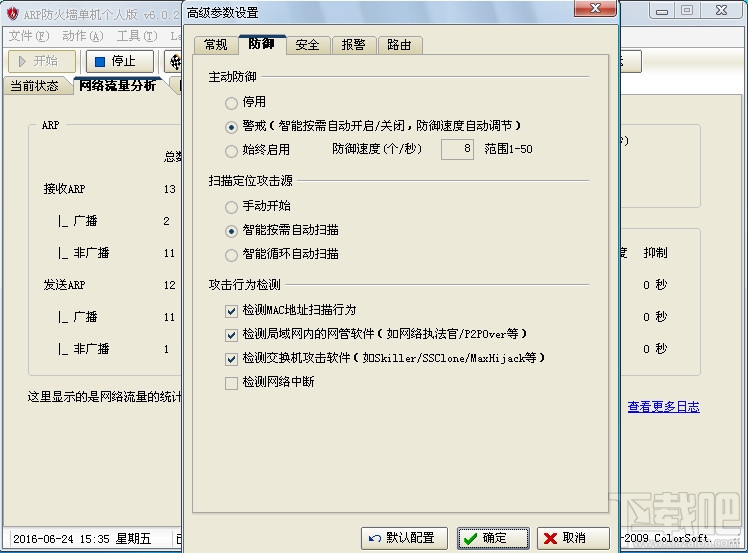The height and width of the screenshot is (553, 748).
Task: Maximize the main ARP firewall window
Action: (x=687, y=10)
